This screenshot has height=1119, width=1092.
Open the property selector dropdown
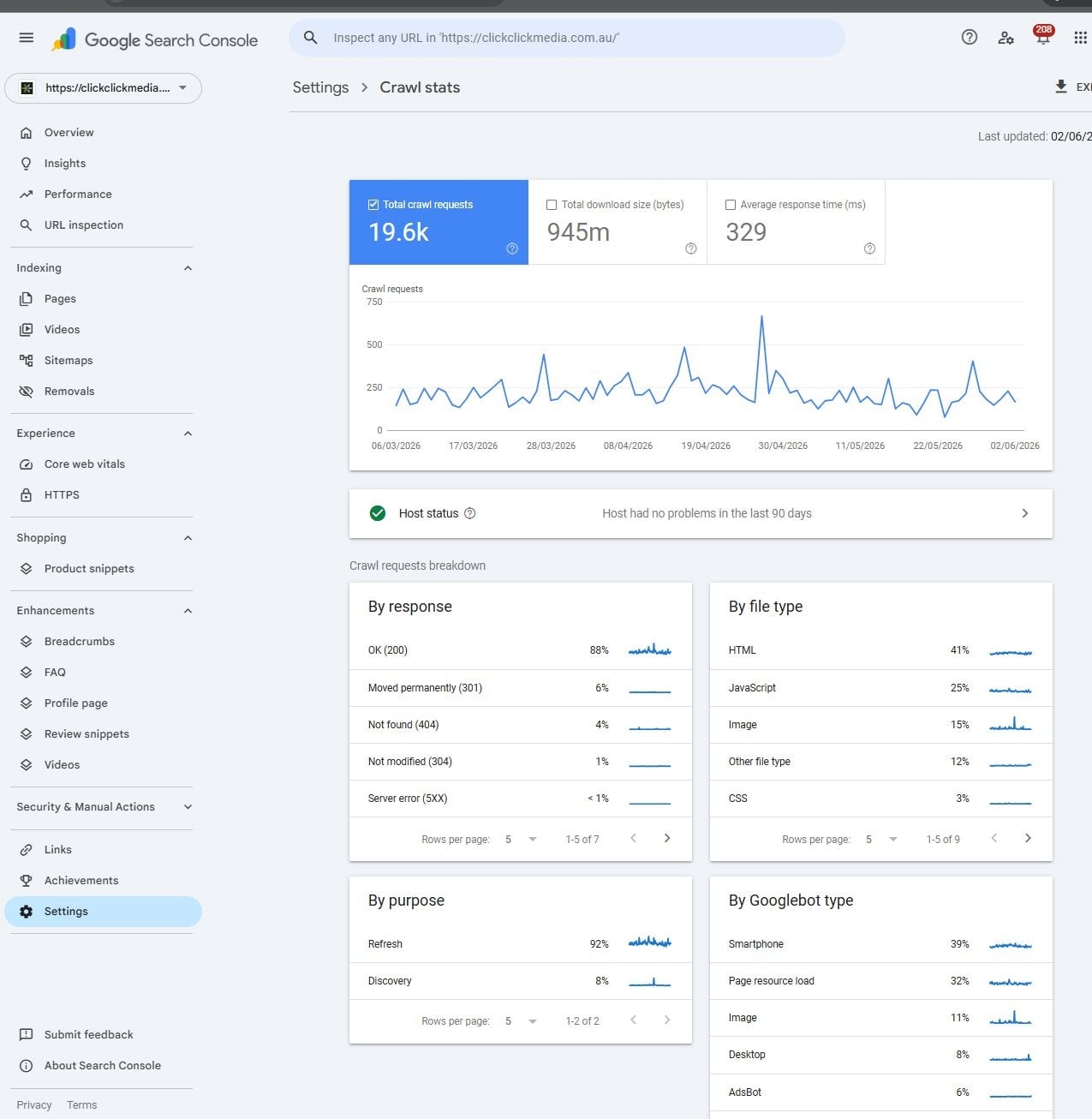(x=103, y=88)
